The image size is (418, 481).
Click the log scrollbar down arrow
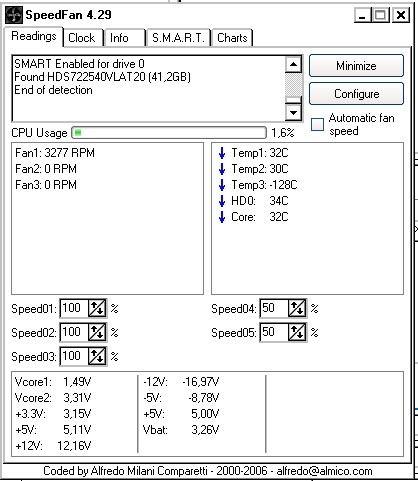pyautogui.click(x=293, y=112)
